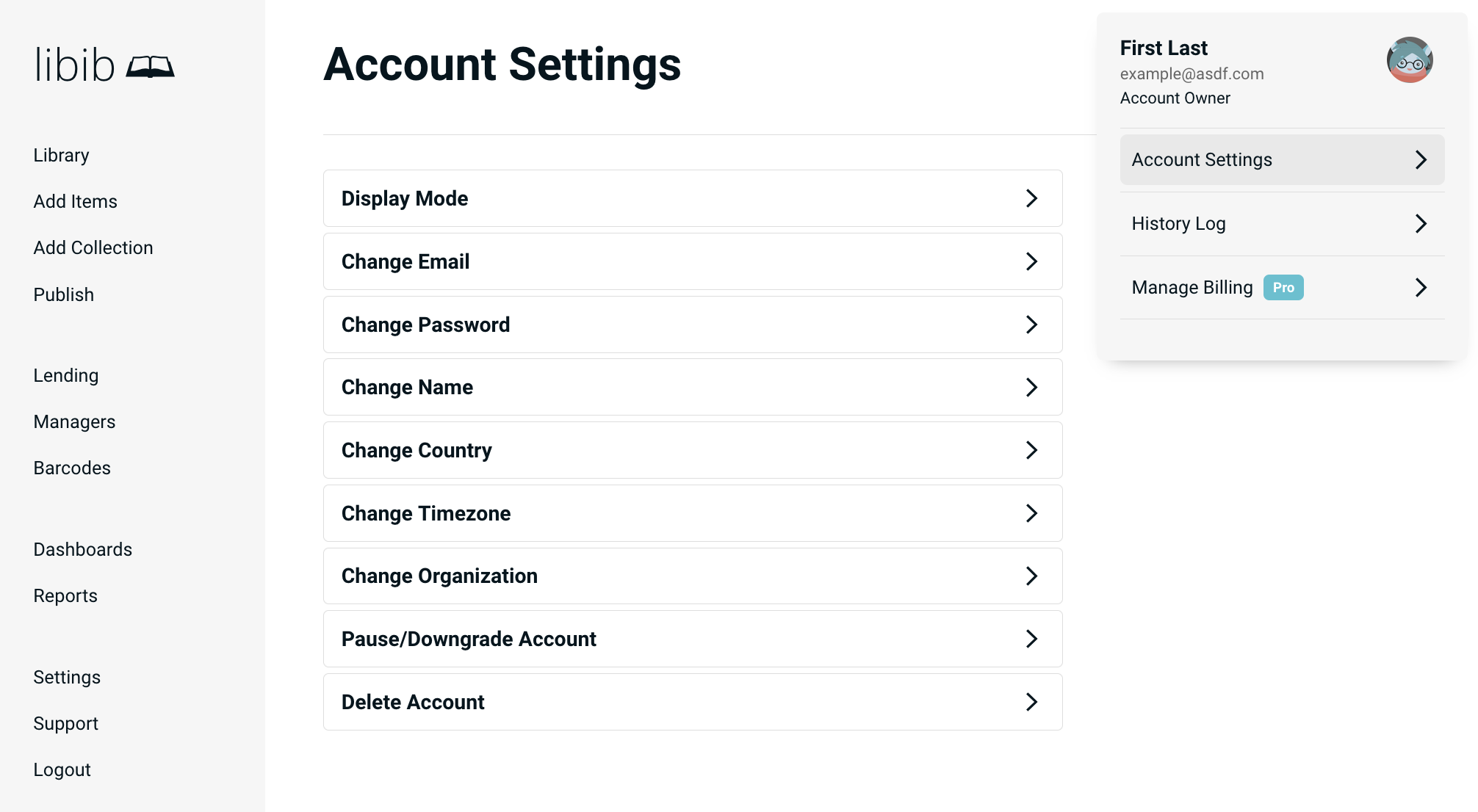Click the Pro badge beside Manage Billing
This screenshot has height=812, width=1478.
[1283, 288]
